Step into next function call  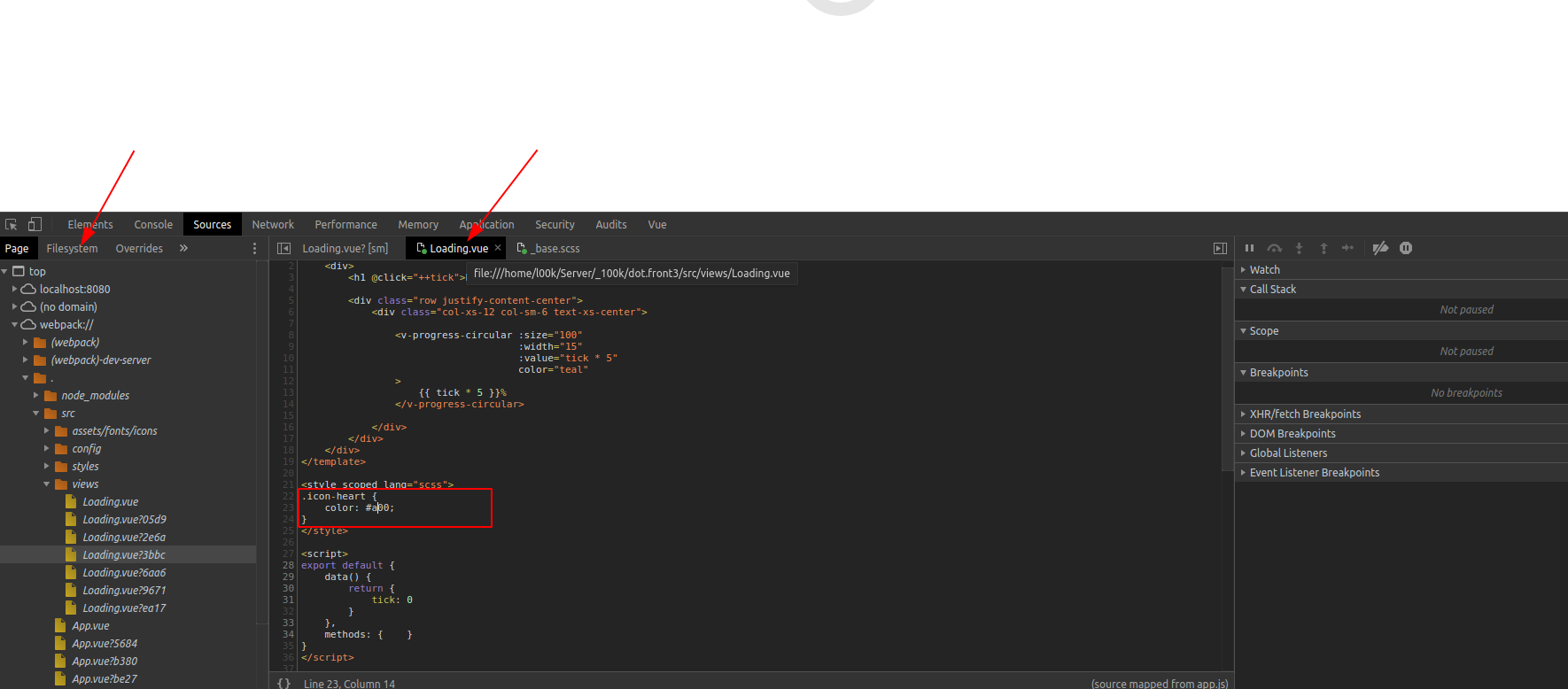click(1299, 248)
